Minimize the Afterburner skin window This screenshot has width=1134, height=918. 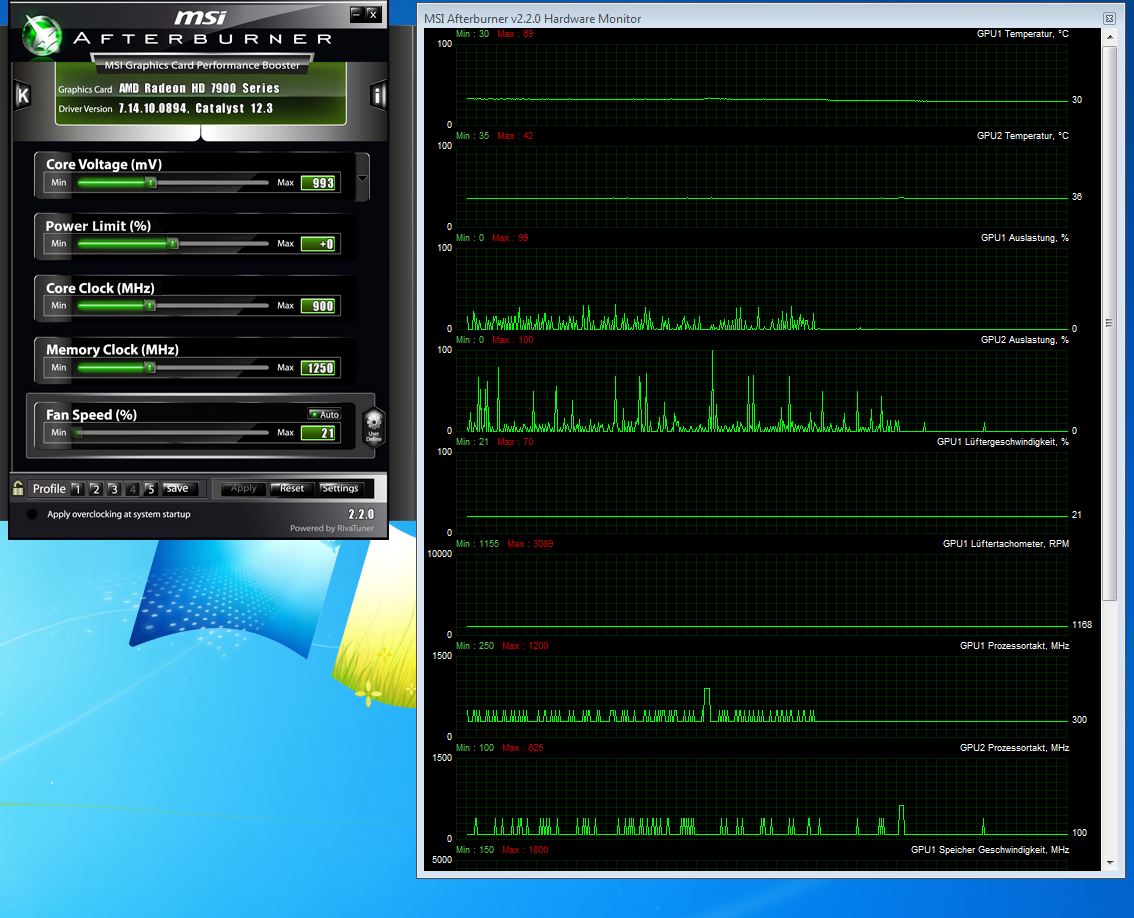pyautogui.click(x=357, y=13)
